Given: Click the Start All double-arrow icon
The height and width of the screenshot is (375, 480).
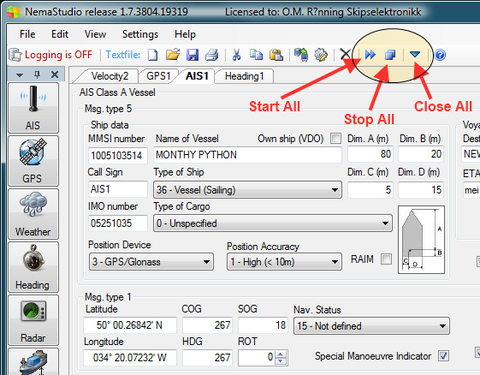Looking at the screenshot, I should coord(370,55).
